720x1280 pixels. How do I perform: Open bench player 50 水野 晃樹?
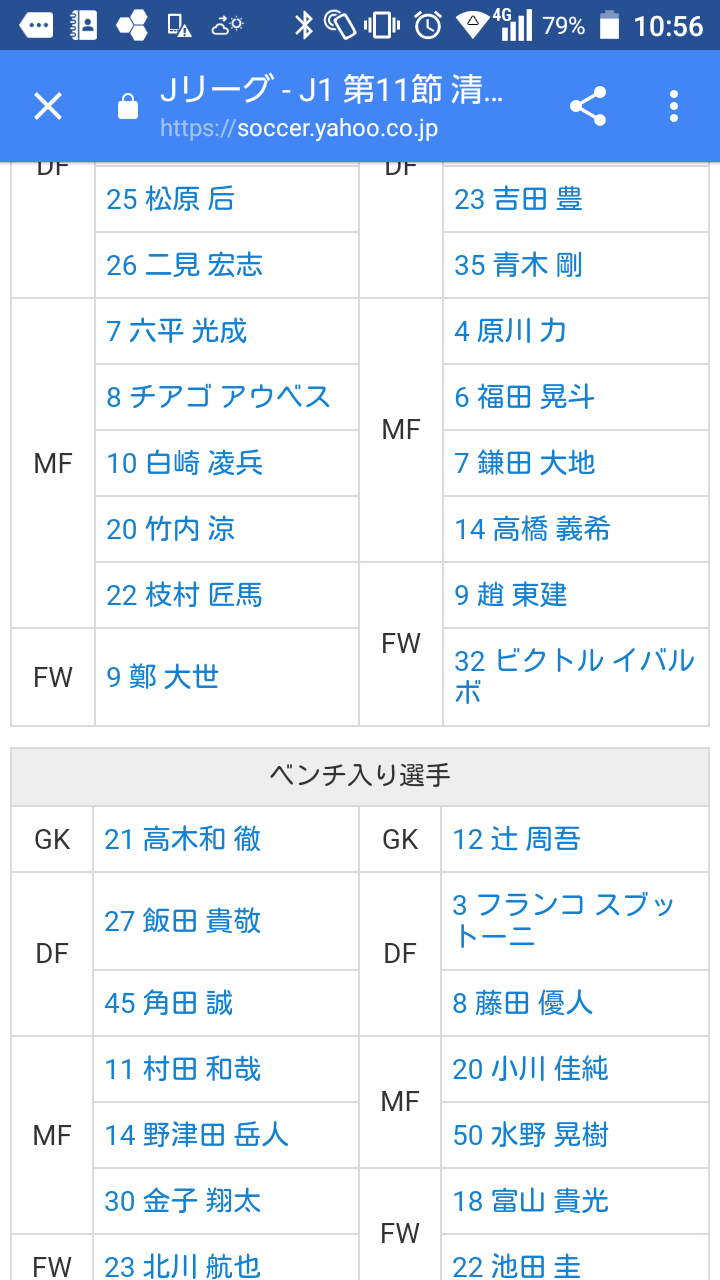530,1135
